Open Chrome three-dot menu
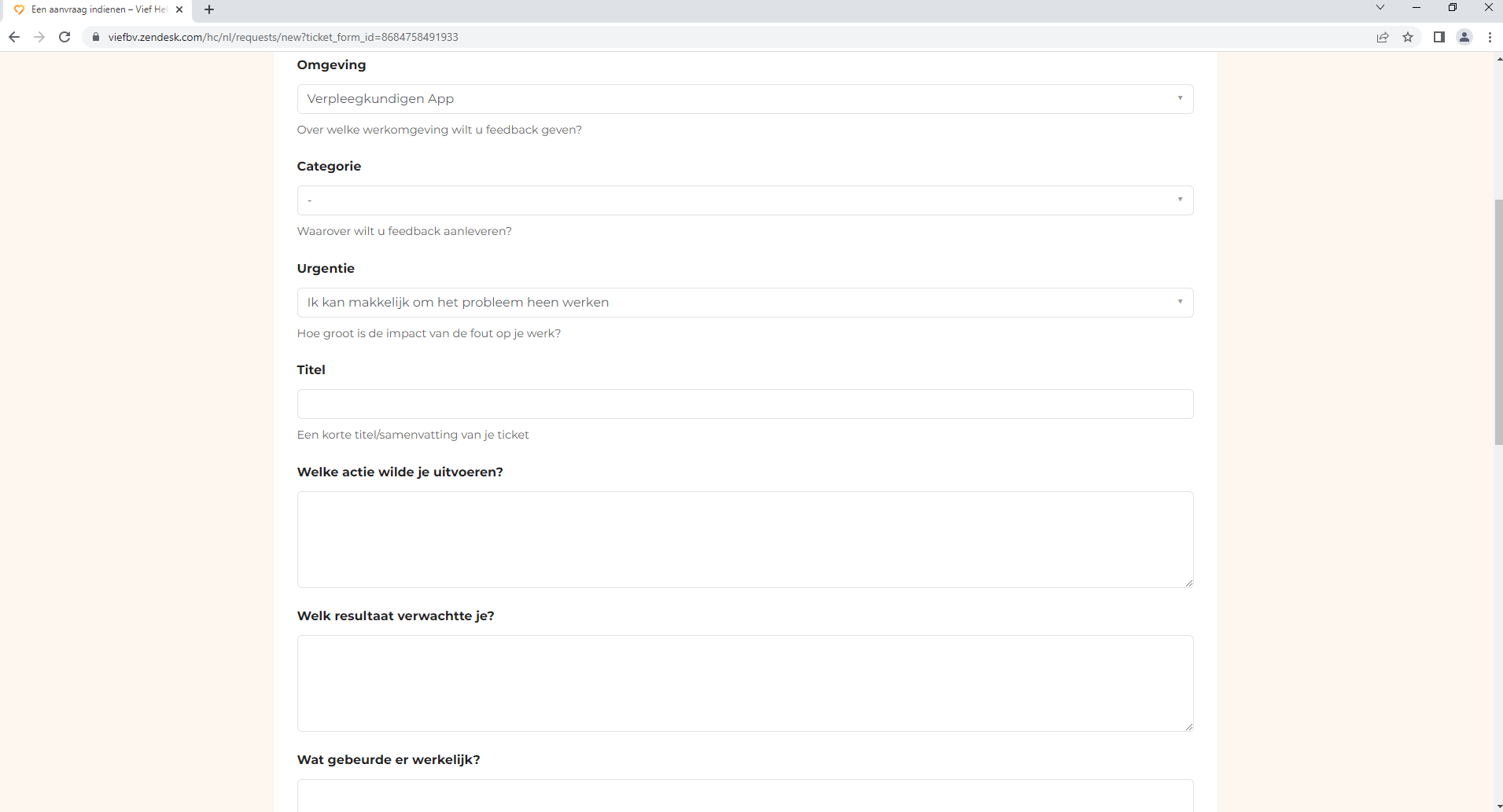This screenshot has height=812, width=1503. point(1490,37)
